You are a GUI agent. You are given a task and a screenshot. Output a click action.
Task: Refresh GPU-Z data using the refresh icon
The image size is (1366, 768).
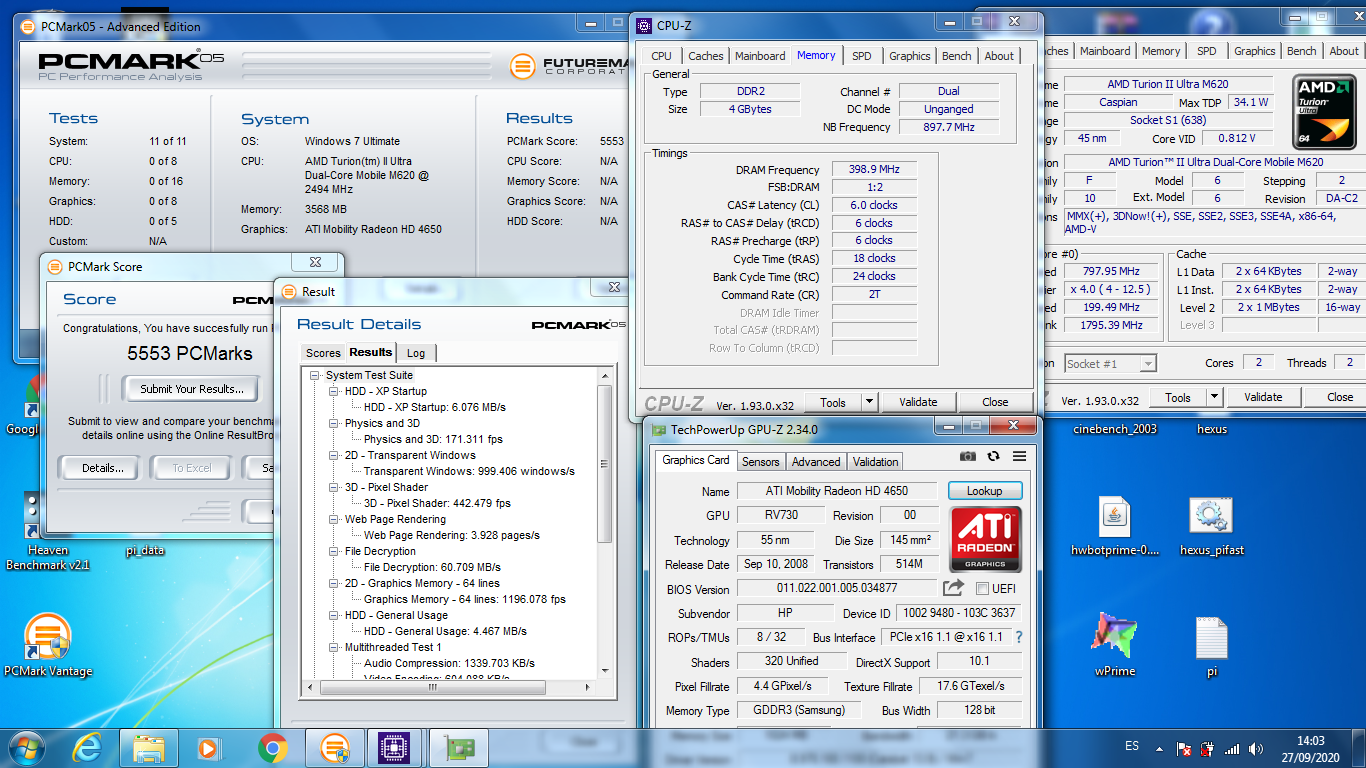pyautogui.click(x=993, y=456)
